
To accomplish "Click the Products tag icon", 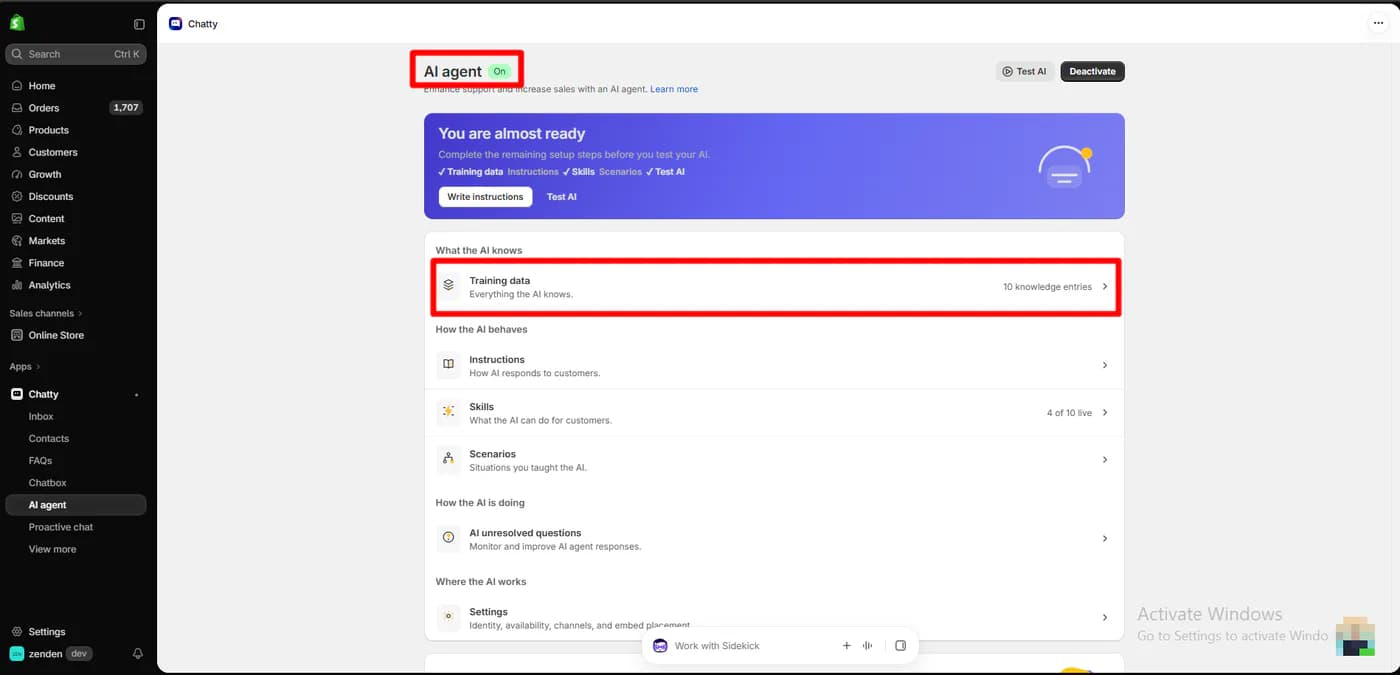I will coord(17,130).
